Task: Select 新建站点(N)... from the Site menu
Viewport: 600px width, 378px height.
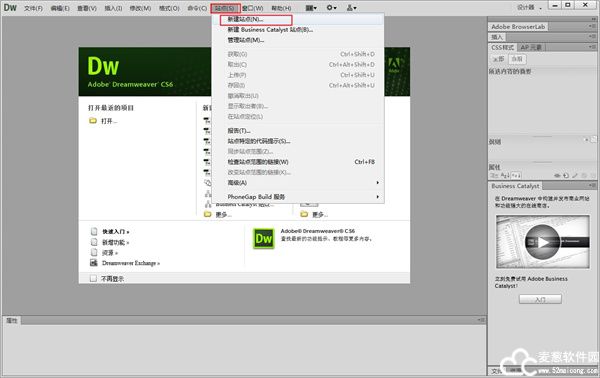Action: point(245,19)
